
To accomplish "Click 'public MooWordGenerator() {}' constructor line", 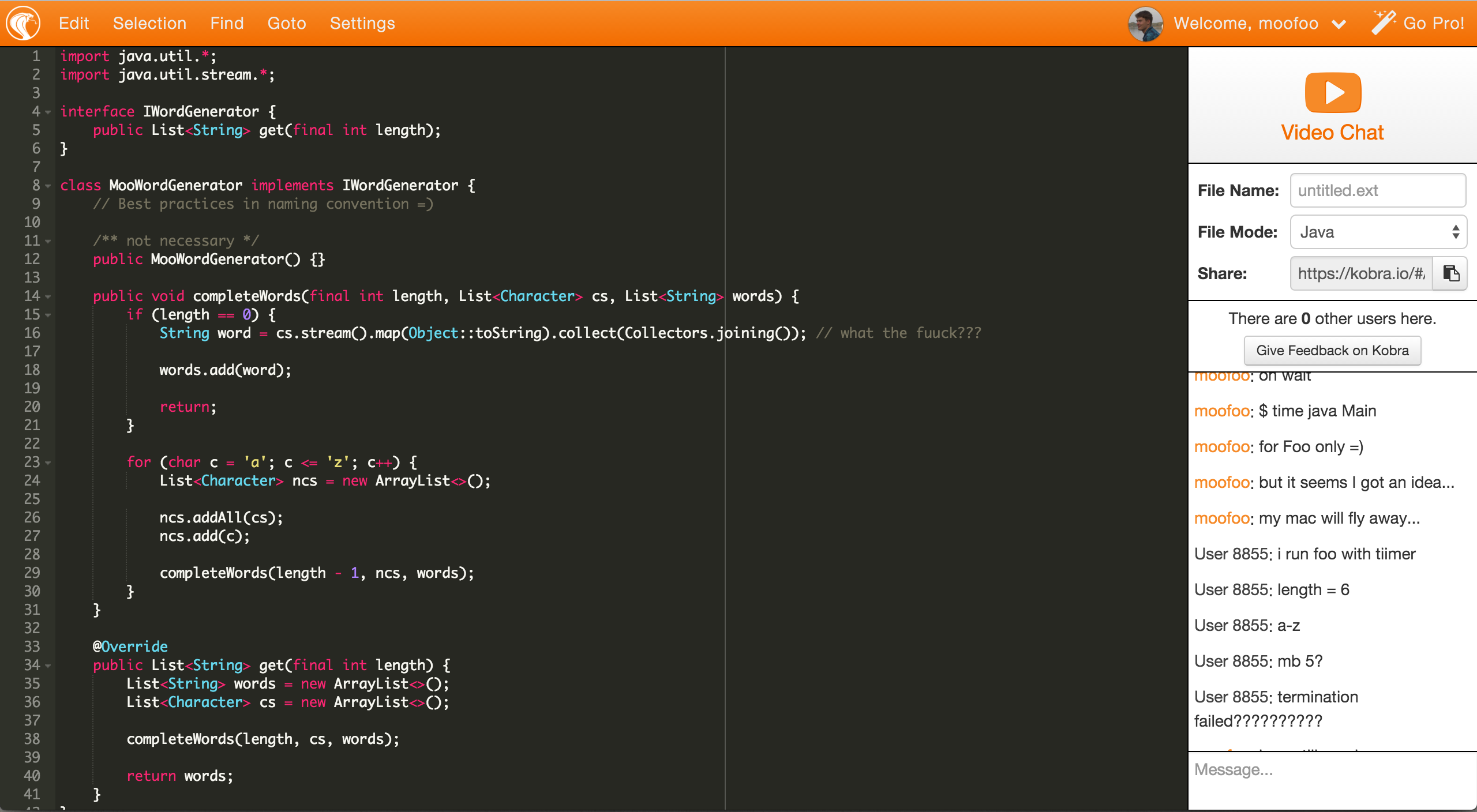I will click(x=209, y=260).
